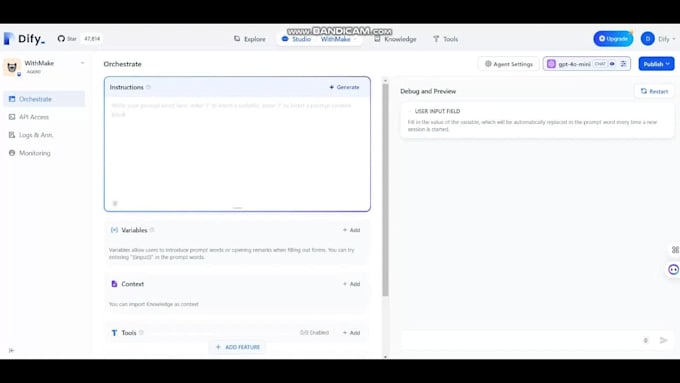Click the floating chatbot icon on right edge
Image resolution: width=680 pixels, height=383 pixels.
point(673,269)
